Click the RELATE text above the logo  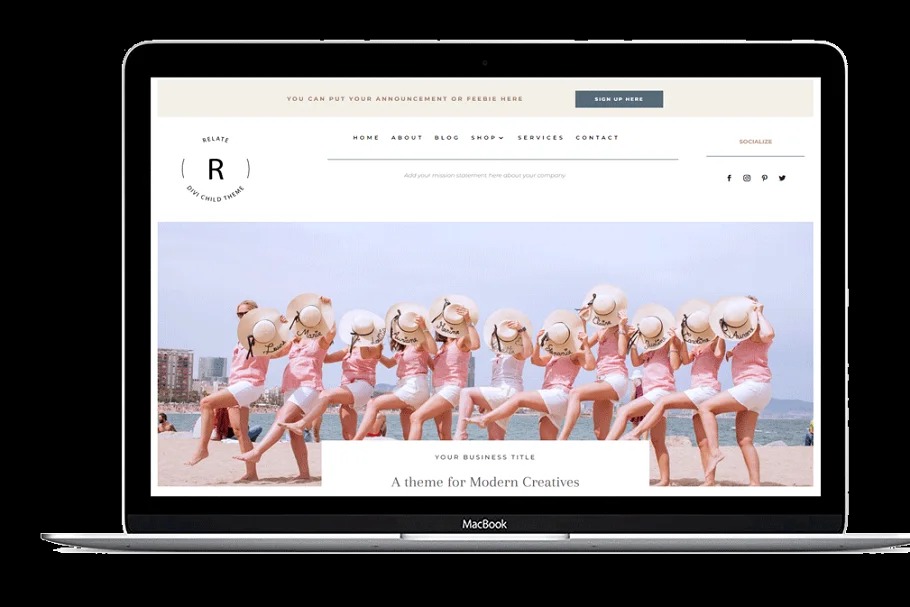click(x=215, y=140)
